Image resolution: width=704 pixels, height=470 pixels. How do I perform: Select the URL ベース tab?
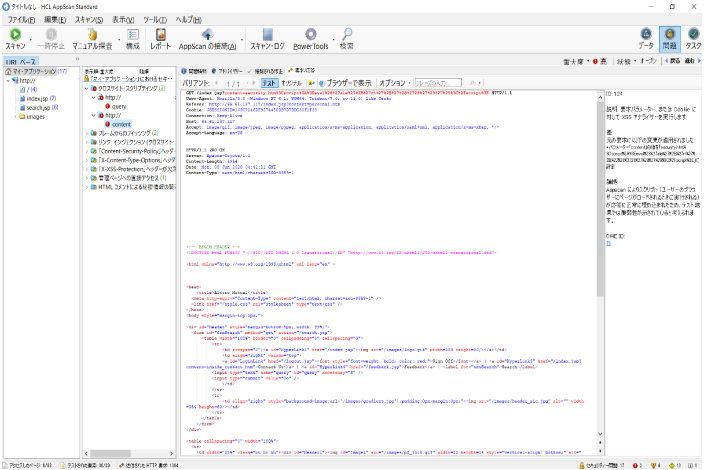21,61
